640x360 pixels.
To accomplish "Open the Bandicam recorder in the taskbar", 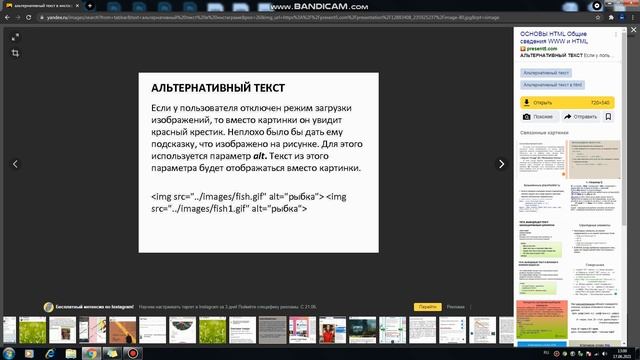I will 133,353.
